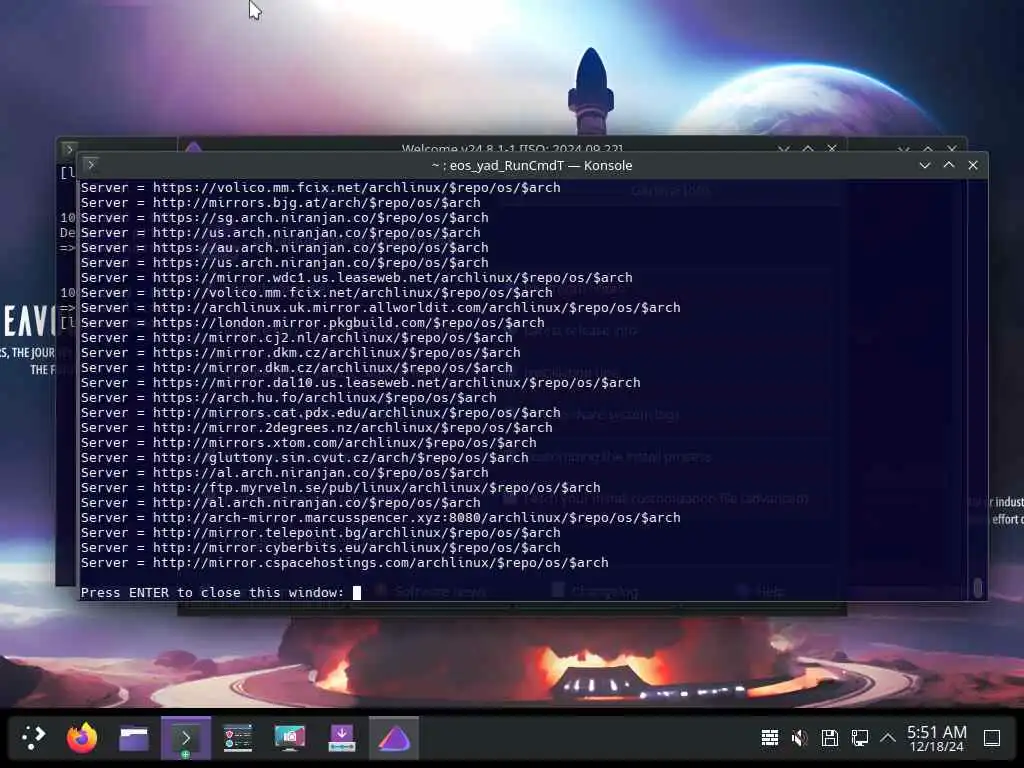Viewport: 1024px width, 768px height.
Task: Close the eos_yad_RunCmdT Konsole window
Action: 973,165
